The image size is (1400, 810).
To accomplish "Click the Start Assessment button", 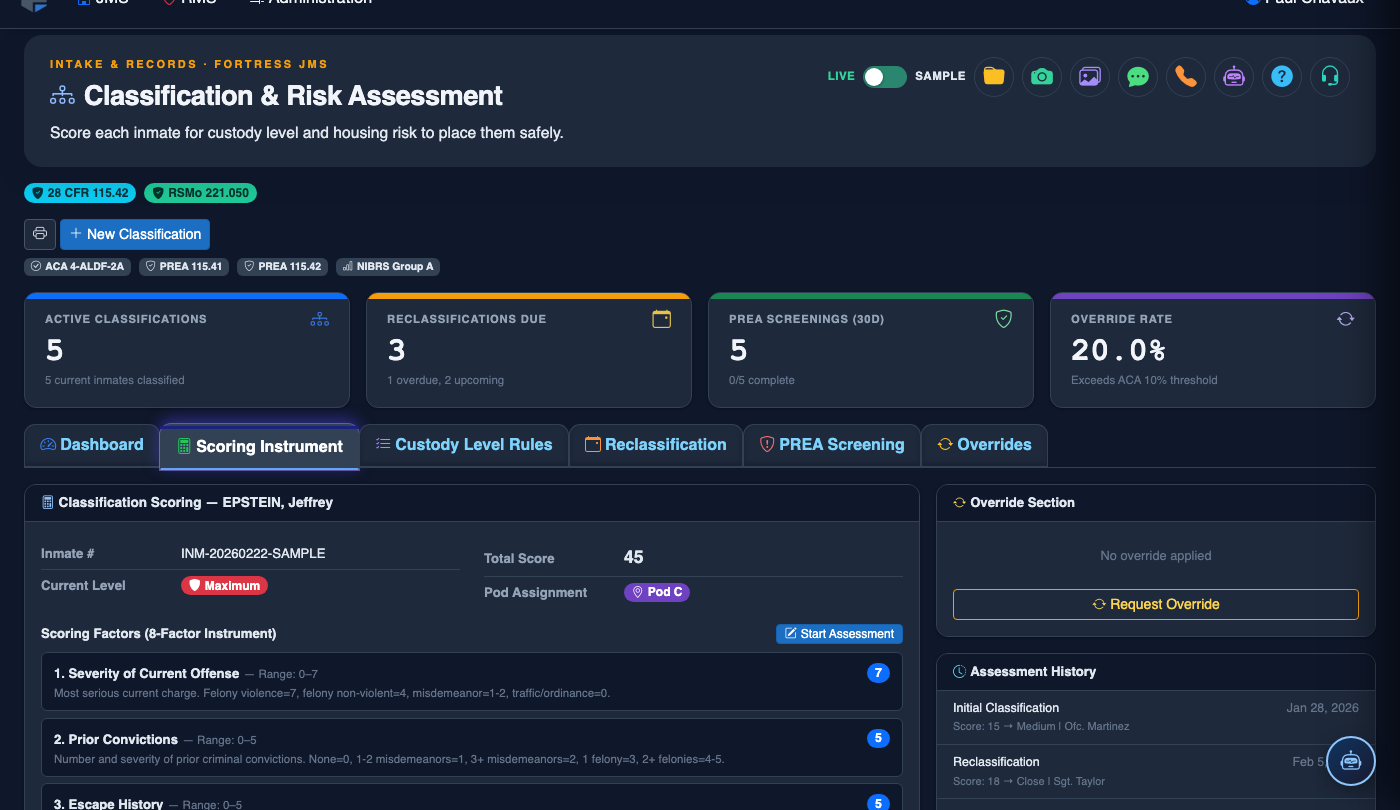I will [839, 634].
